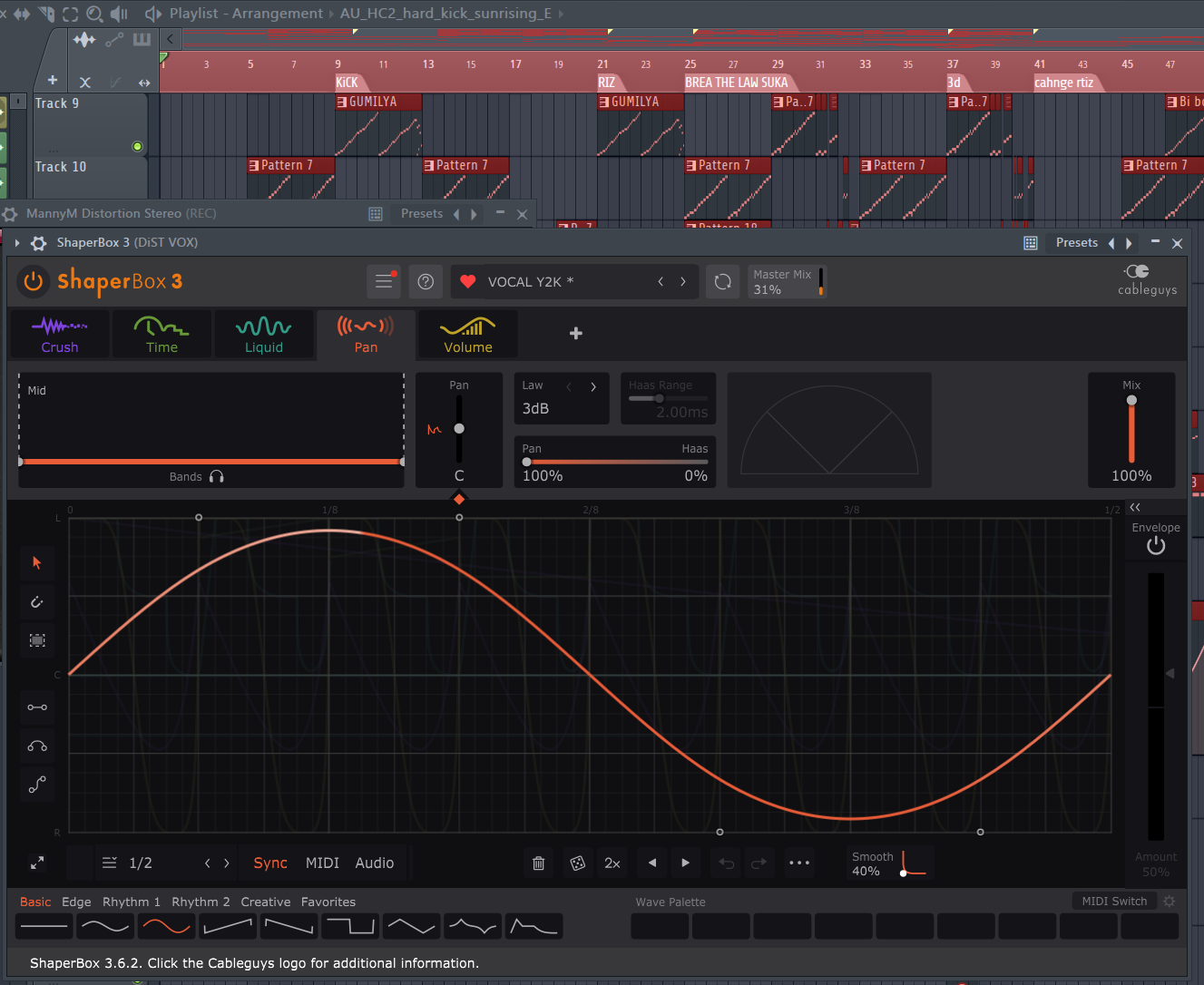
Task: Open the ShaperBox help question mark
Action: pos(426,281)
